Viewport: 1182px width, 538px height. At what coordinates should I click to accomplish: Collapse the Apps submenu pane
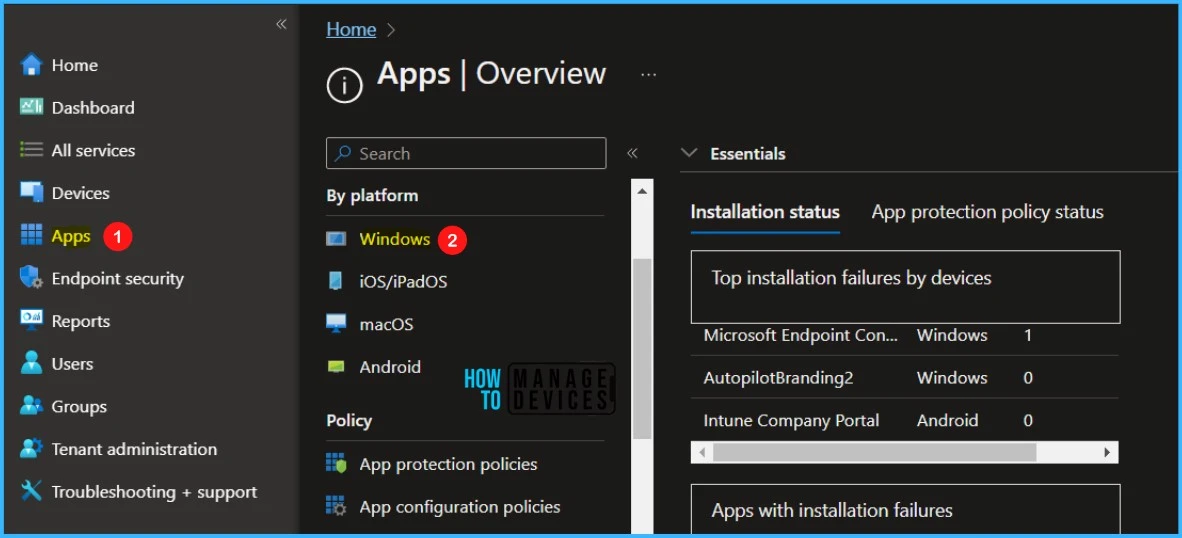click(x=632, y=154)
